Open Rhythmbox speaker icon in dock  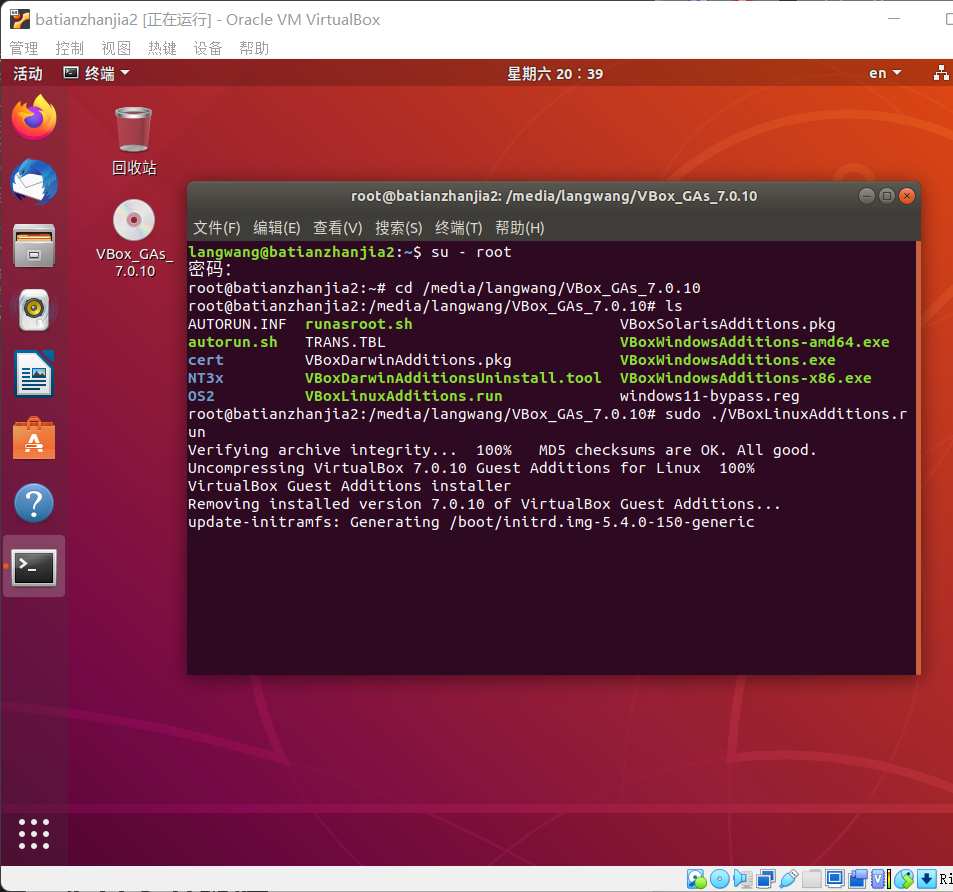34,309
